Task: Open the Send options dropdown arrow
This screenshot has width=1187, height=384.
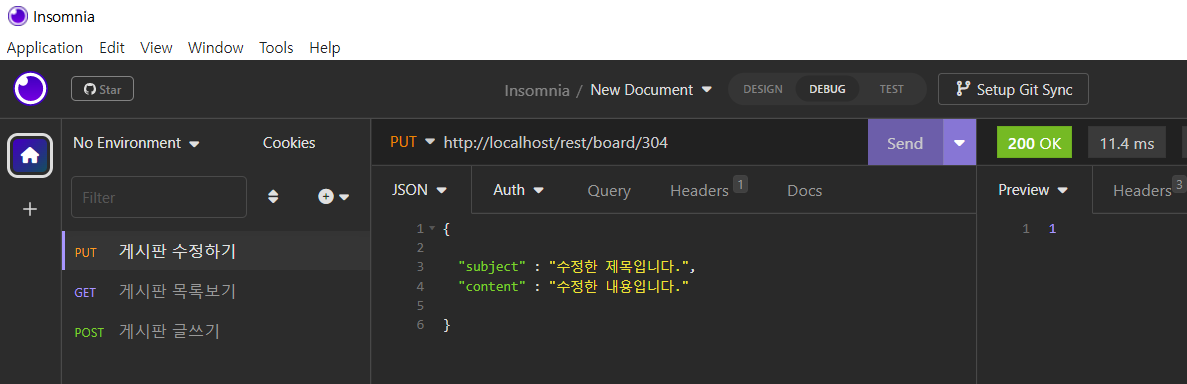Action: [x=960, y=143]
